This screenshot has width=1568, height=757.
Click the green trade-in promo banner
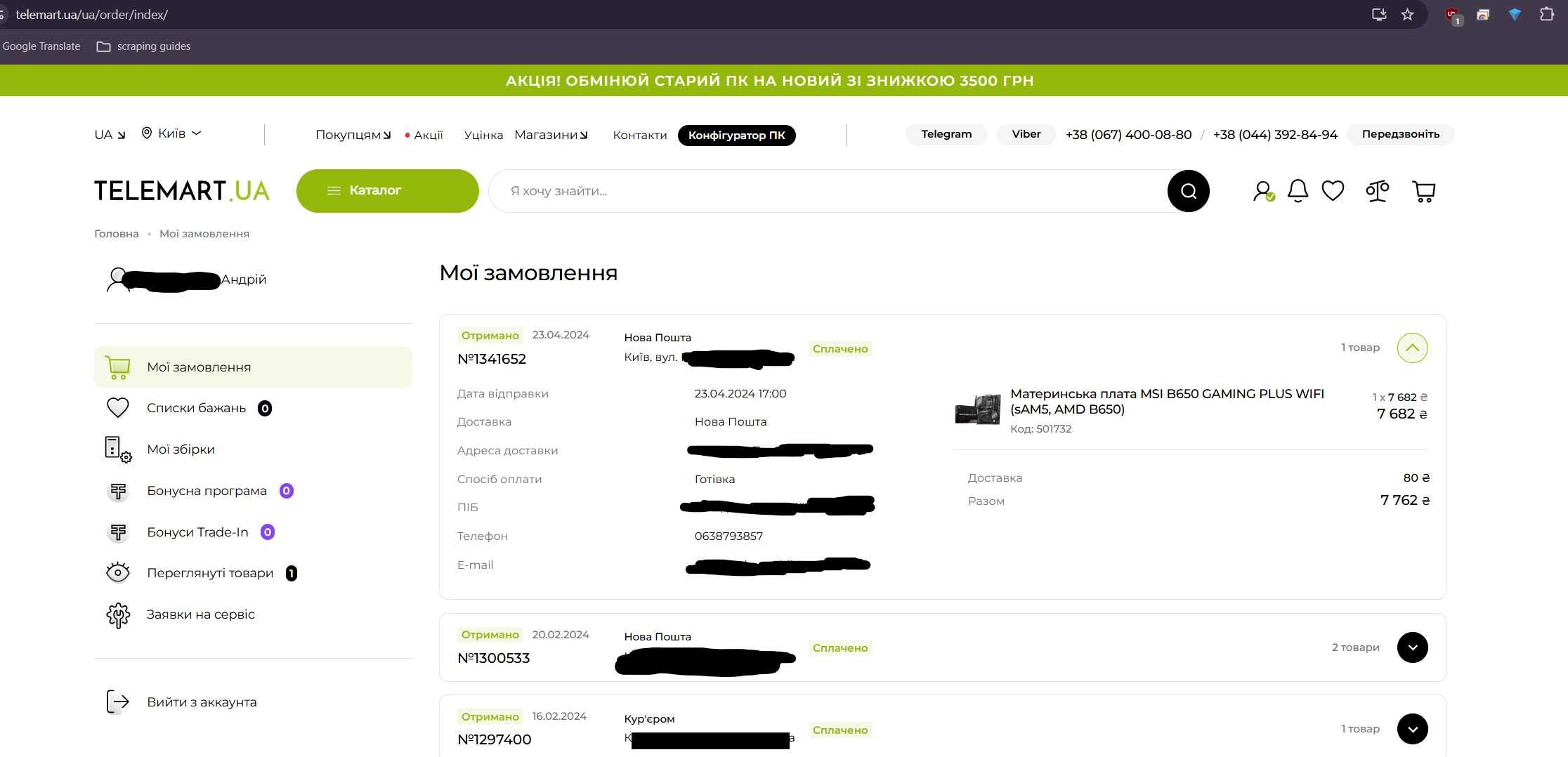pos(784,80)
